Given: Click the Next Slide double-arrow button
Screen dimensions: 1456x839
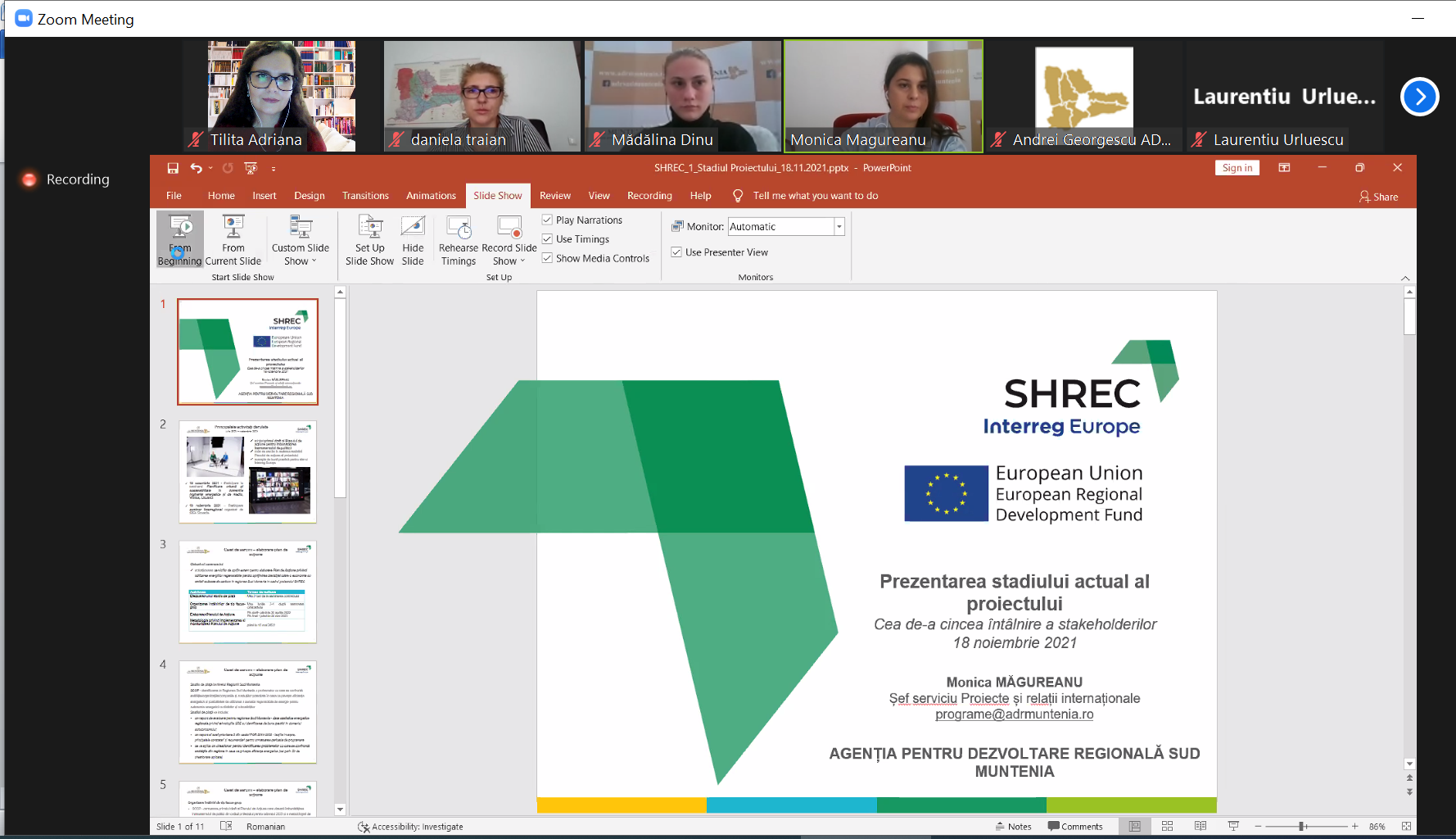Looking at the screenshot, I should pos(1409,792).
